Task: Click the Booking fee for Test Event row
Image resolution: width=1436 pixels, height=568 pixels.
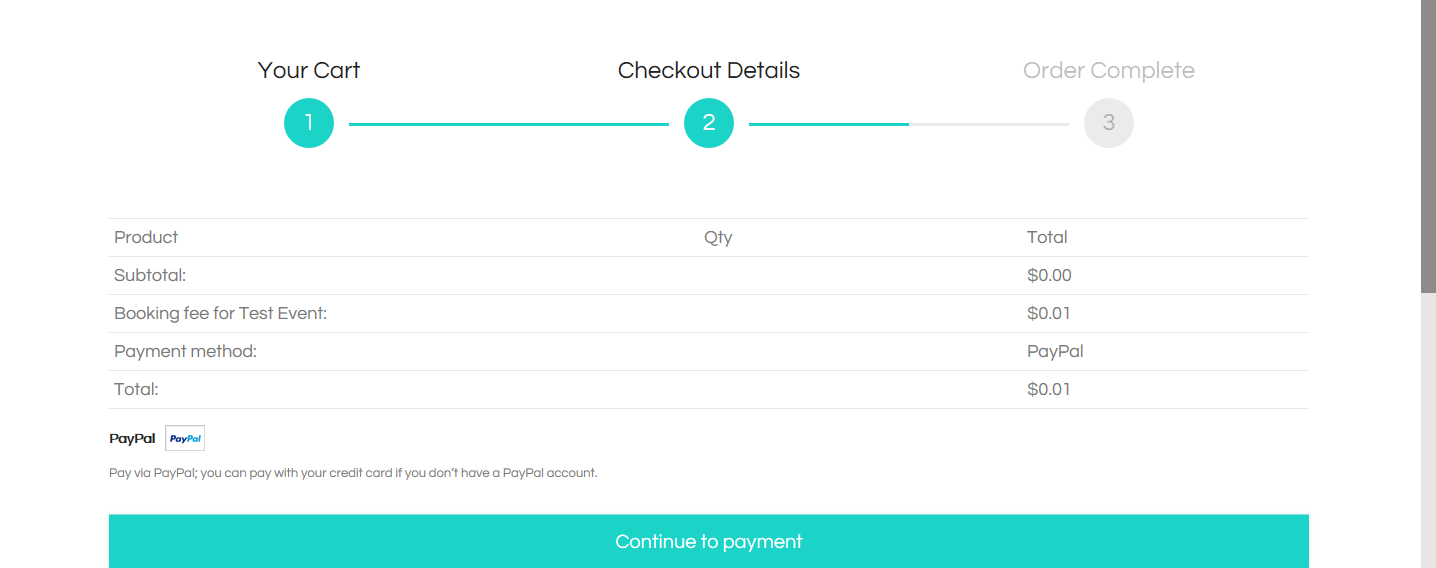Action: pyautogui.click(x=709, y=313)
